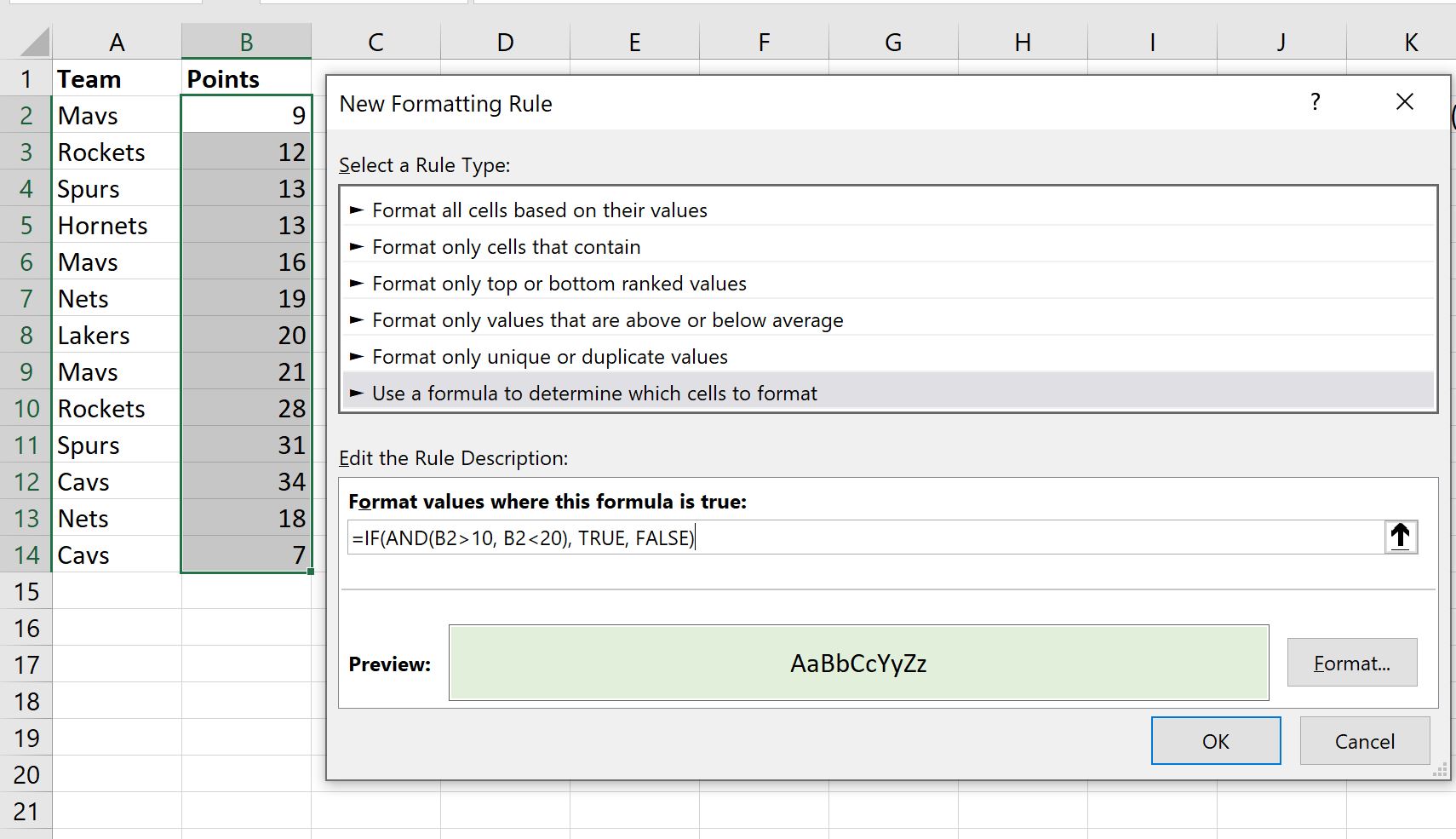This screenshot has height=839, width=1456.
Task: Select column B header
Action: pyautogui.click(x=246, y=42)
